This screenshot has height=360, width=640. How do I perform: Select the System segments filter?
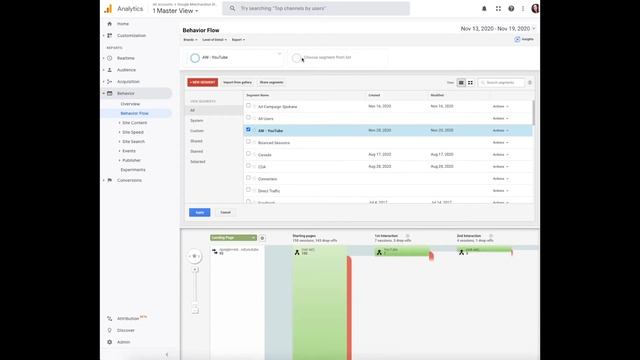[x=197, y=121]
